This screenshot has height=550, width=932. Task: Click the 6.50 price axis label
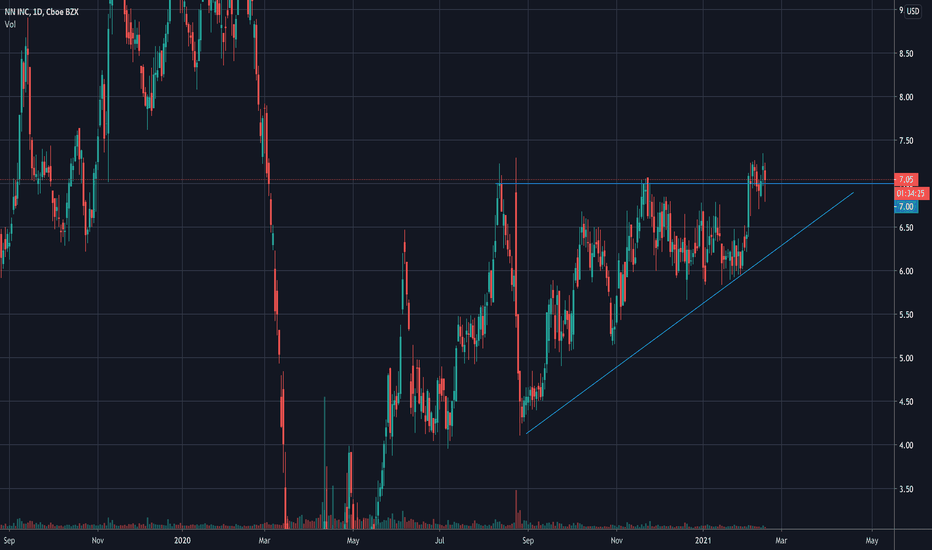[x=906, y=228]
